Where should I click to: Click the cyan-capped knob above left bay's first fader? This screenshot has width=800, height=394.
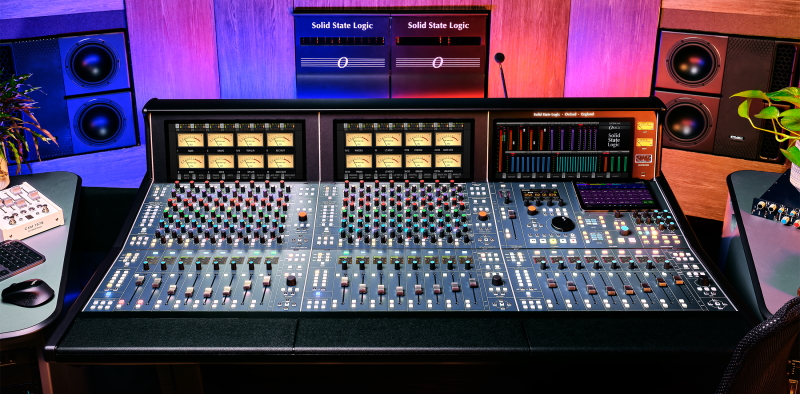pos(146,266)
